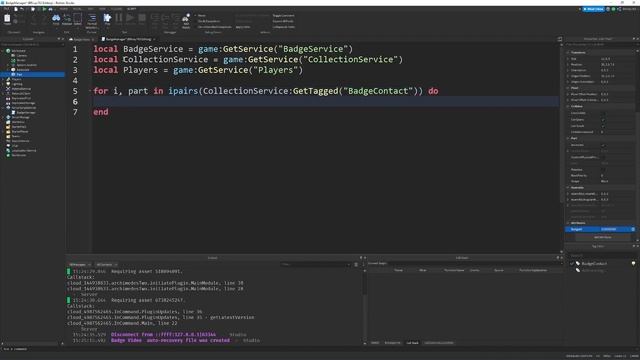Toggle the CanCollide checkbox

point(603,113)
